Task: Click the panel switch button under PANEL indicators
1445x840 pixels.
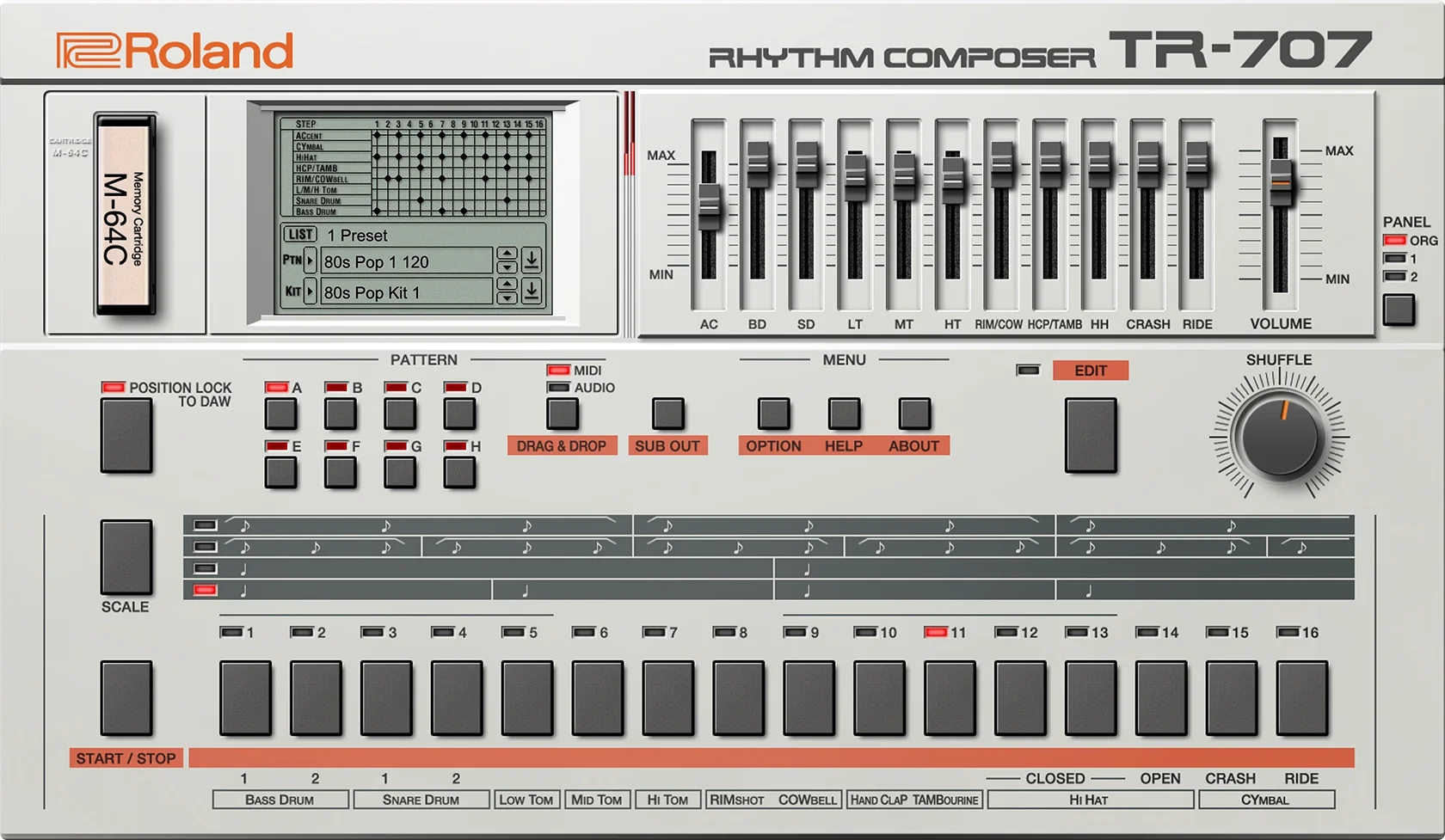Action: click(x=1399, y=310)
